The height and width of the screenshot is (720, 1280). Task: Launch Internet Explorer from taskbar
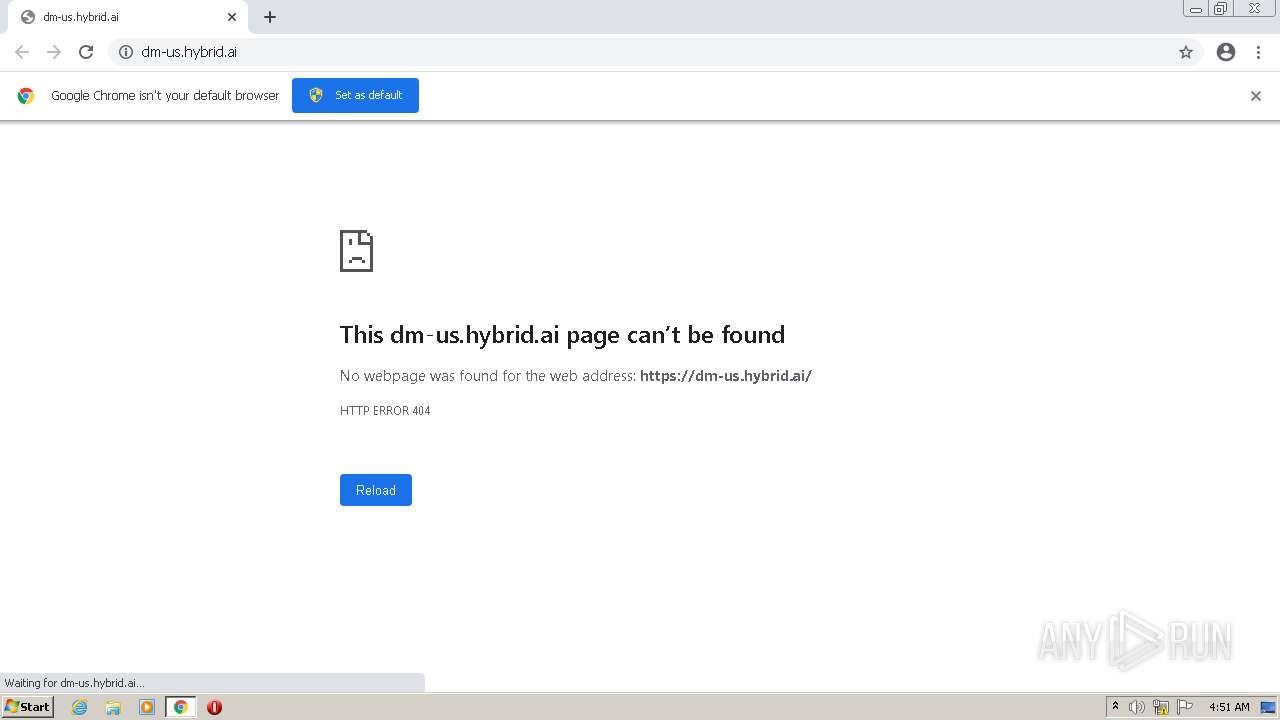coord(79,707)
